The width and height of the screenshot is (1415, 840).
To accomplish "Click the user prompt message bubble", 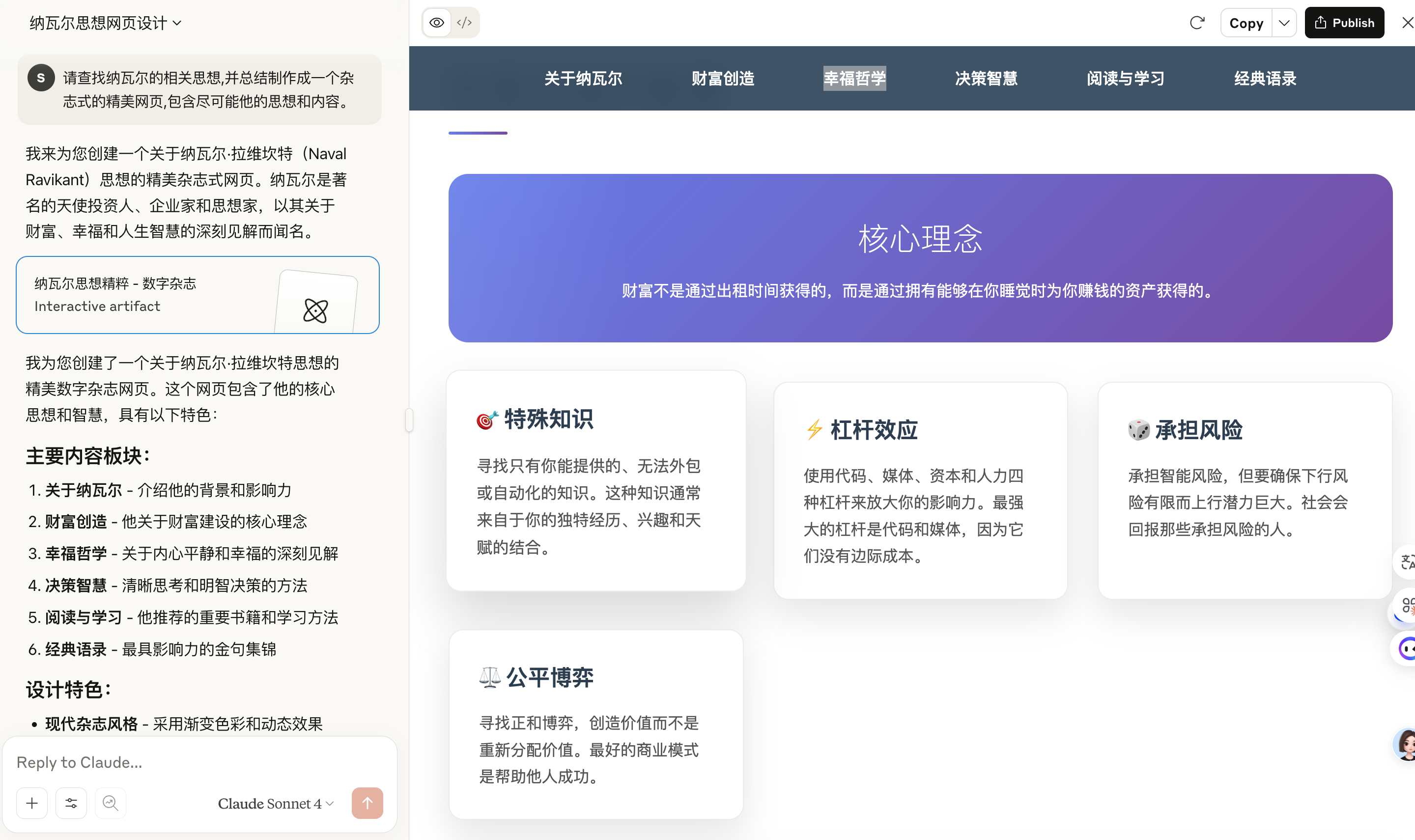I will (199, 89).
